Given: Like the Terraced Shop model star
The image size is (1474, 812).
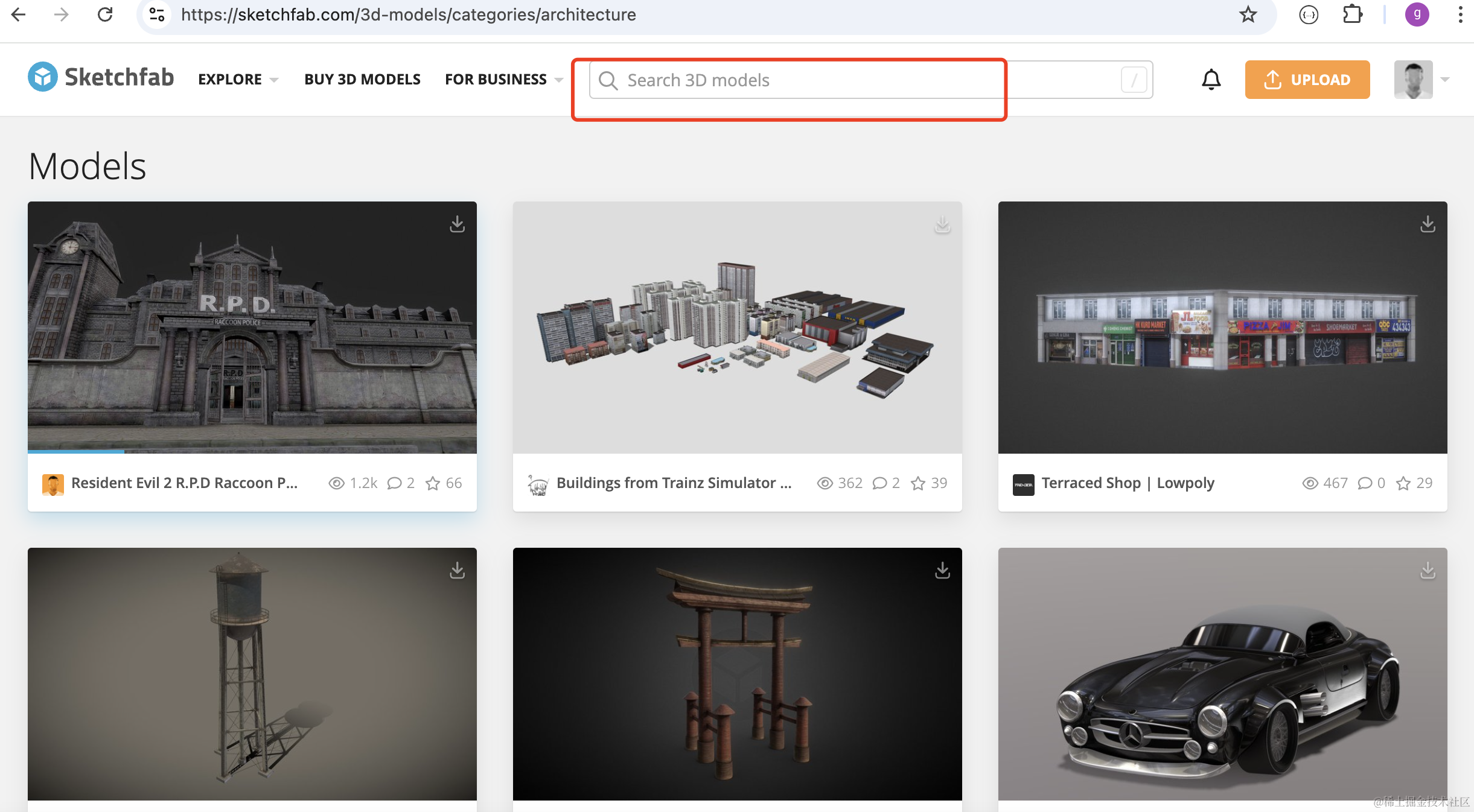Looking at the screenshot, I should point(1403,483).
